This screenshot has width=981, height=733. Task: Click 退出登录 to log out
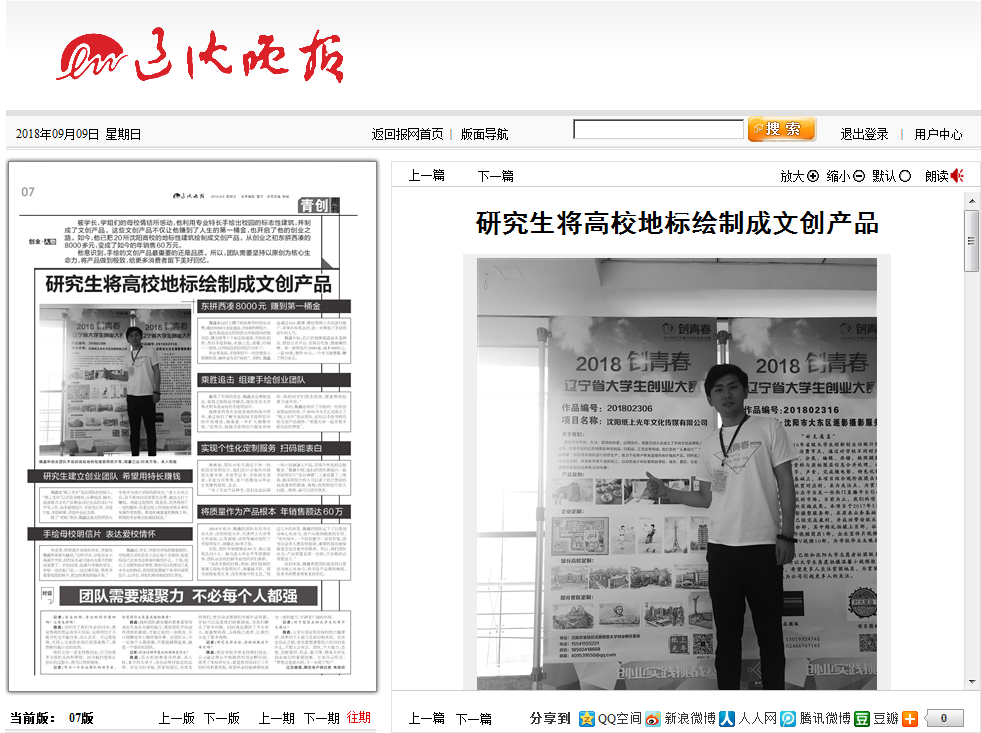tap(864, 134)
